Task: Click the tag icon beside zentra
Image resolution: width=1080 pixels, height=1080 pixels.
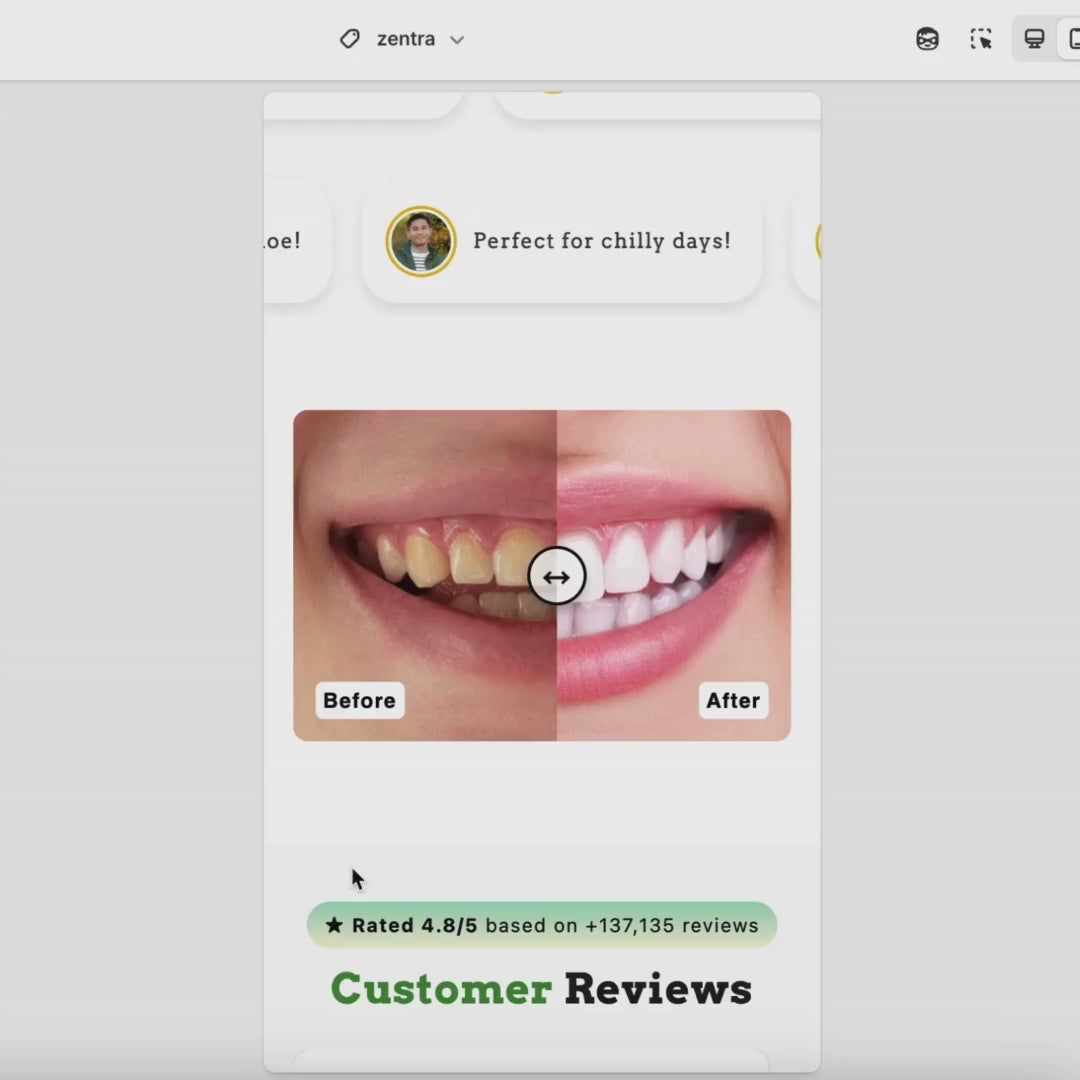Action: tap(349, 39)
